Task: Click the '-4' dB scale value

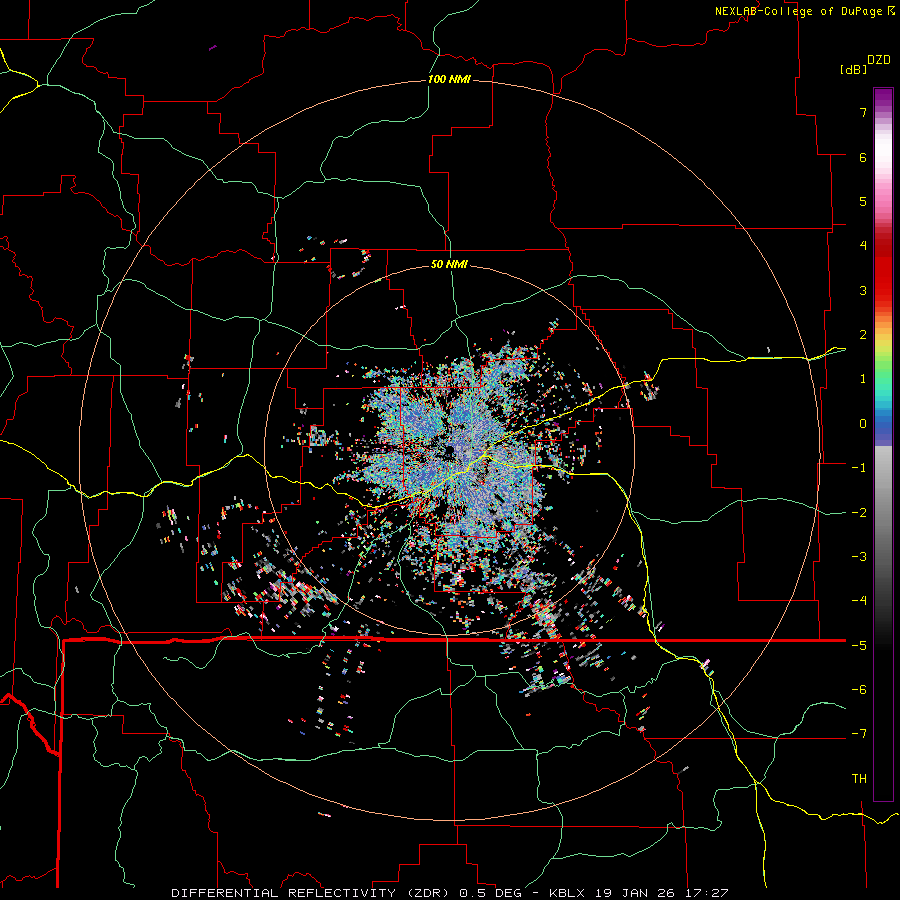Action: 859,601
